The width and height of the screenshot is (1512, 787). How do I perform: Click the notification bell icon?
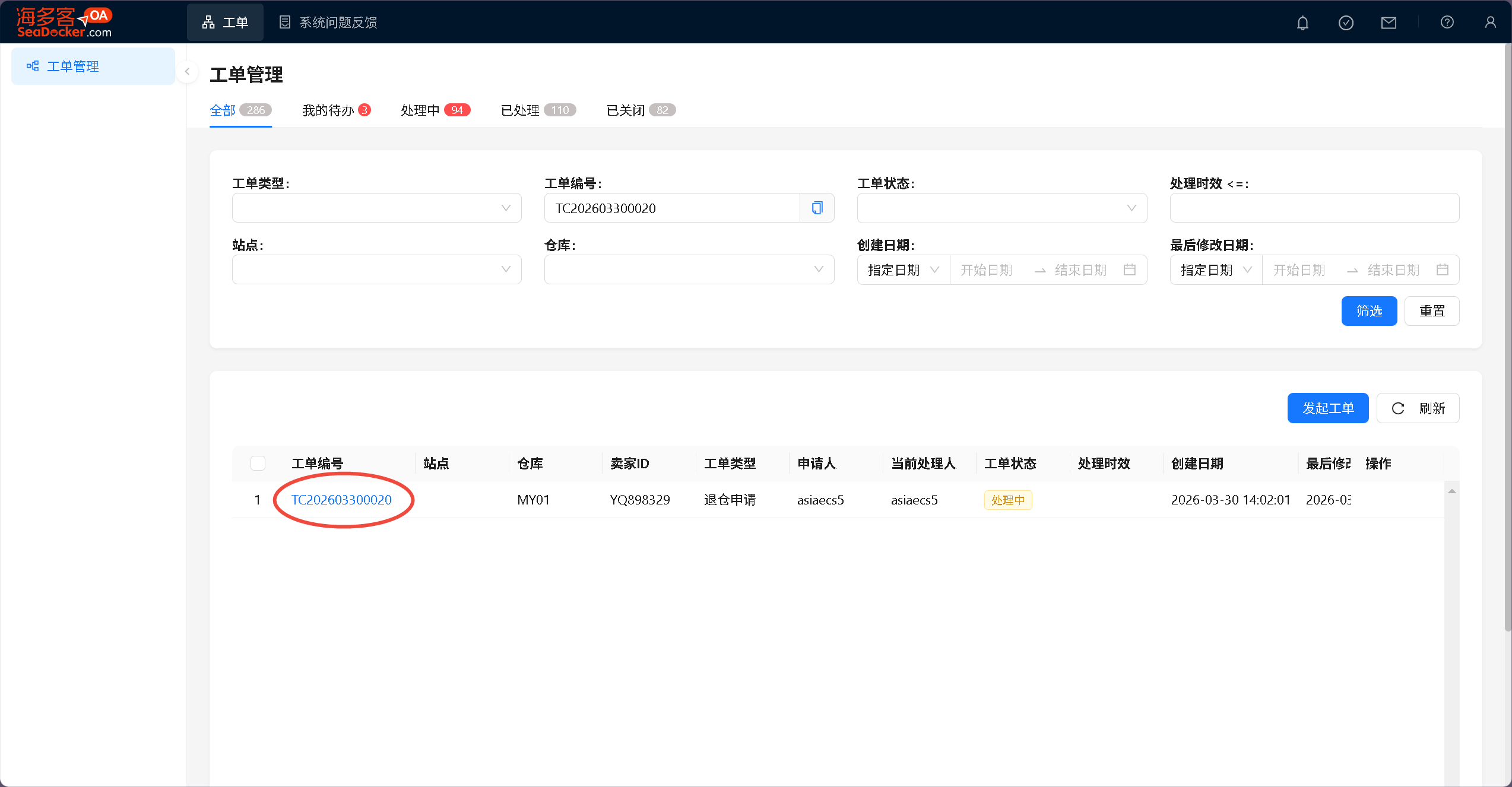[1302, 23]
